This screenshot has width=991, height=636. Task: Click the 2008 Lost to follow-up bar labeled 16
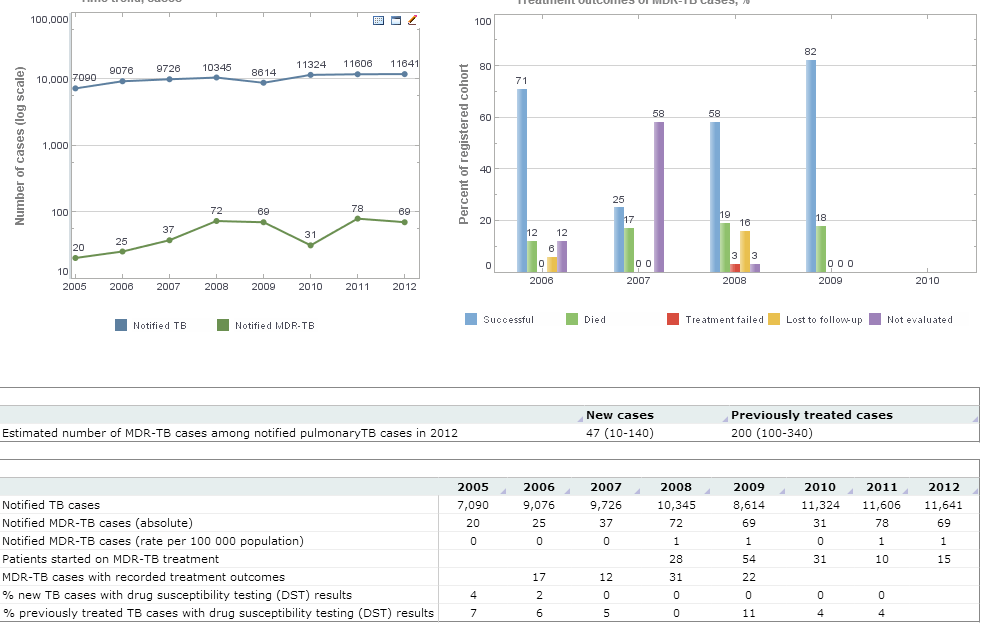[x=745, y=252]
